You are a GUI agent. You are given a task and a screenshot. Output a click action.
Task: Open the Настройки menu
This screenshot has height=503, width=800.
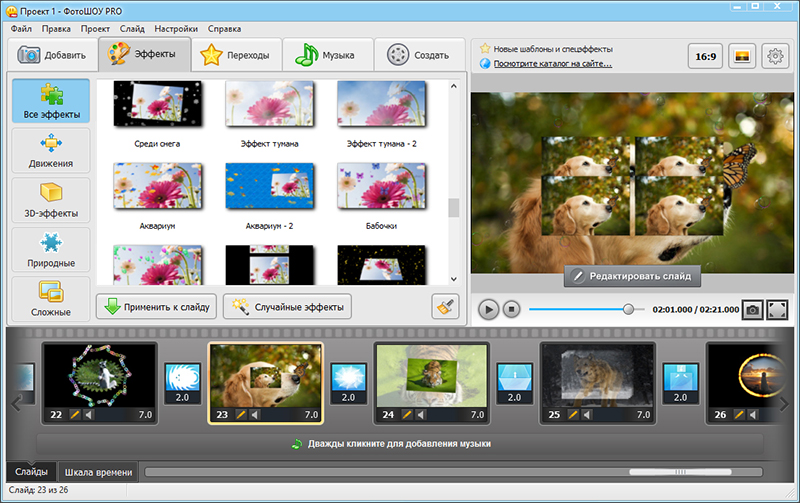tap(176, 29)
